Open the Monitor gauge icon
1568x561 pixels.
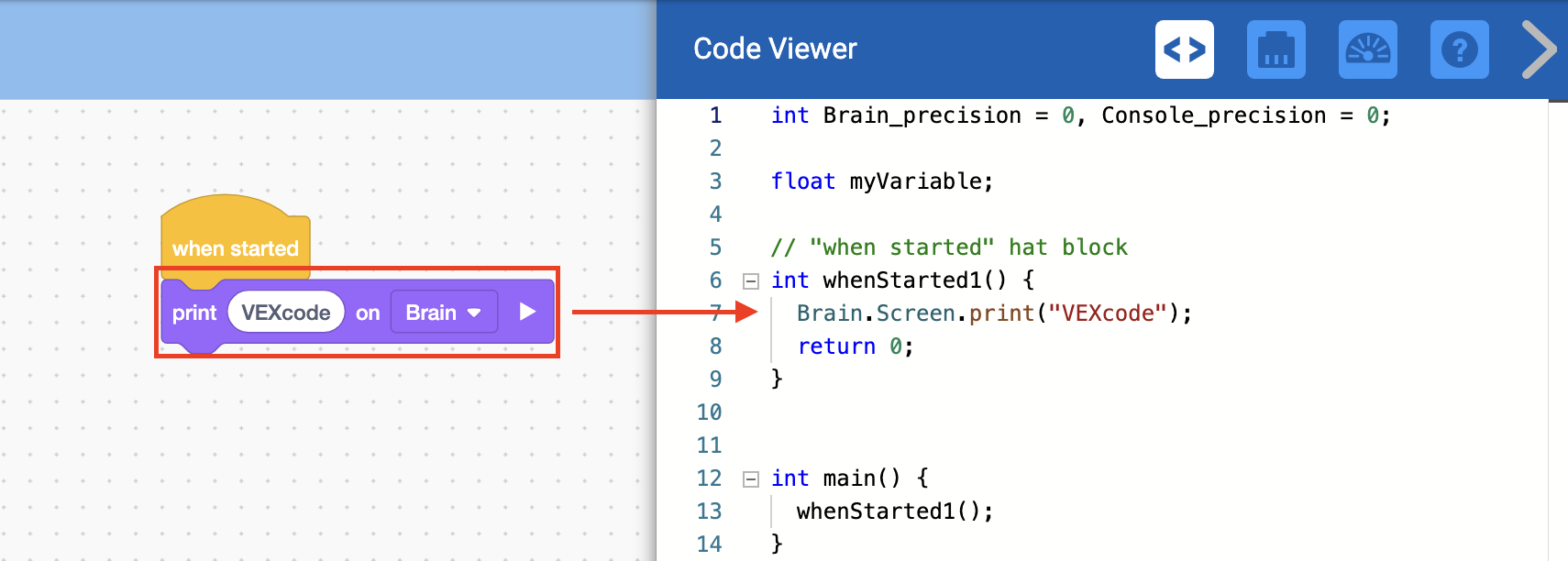pos(1367,49)
